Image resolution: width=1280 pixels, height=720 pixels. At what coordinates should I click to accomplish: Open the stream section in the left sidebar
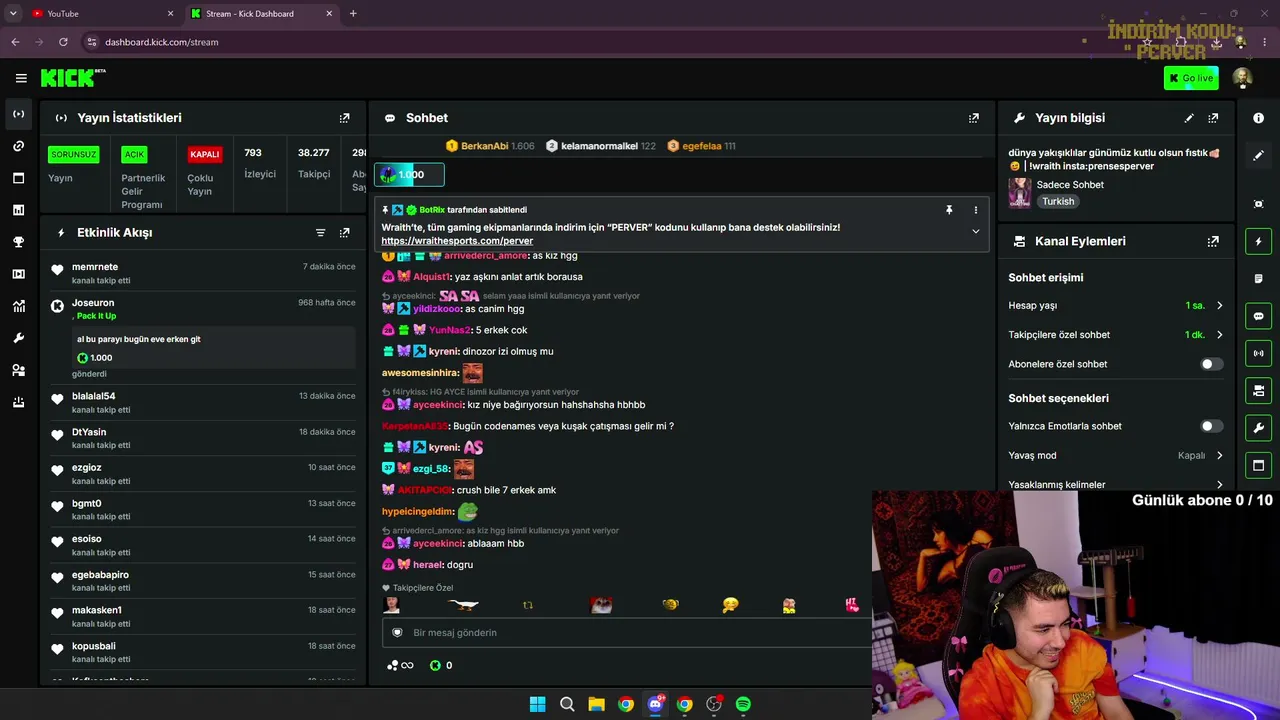click(18, 114)
